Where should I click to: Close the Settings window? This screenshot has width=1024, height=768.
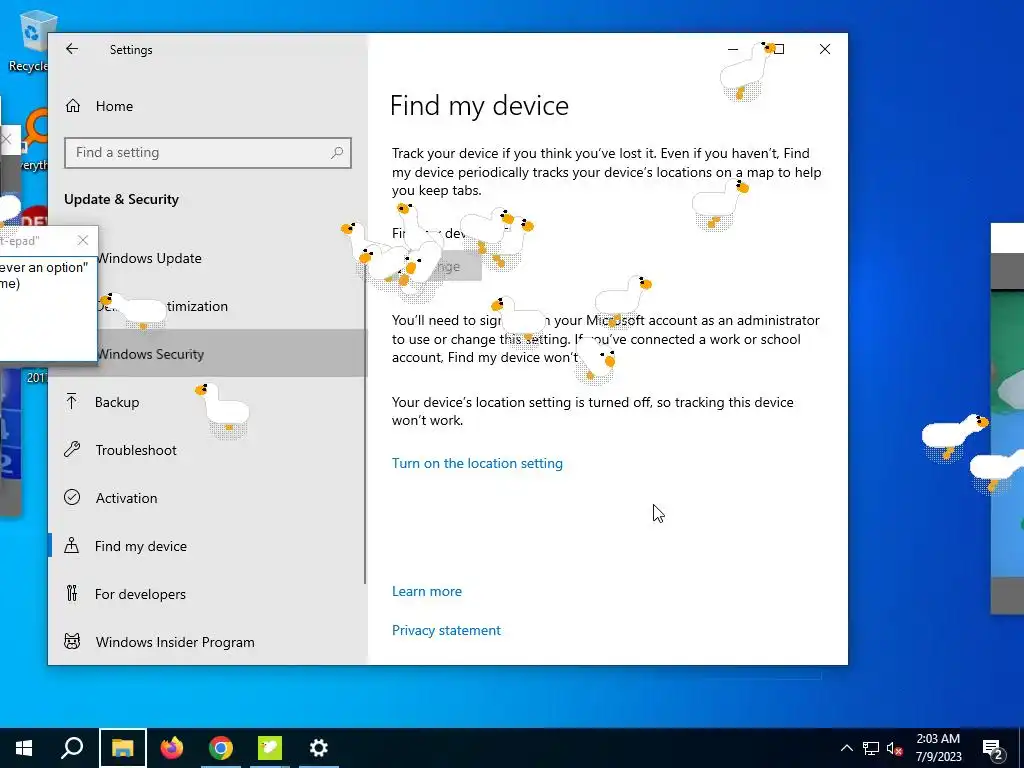[825, 49]
